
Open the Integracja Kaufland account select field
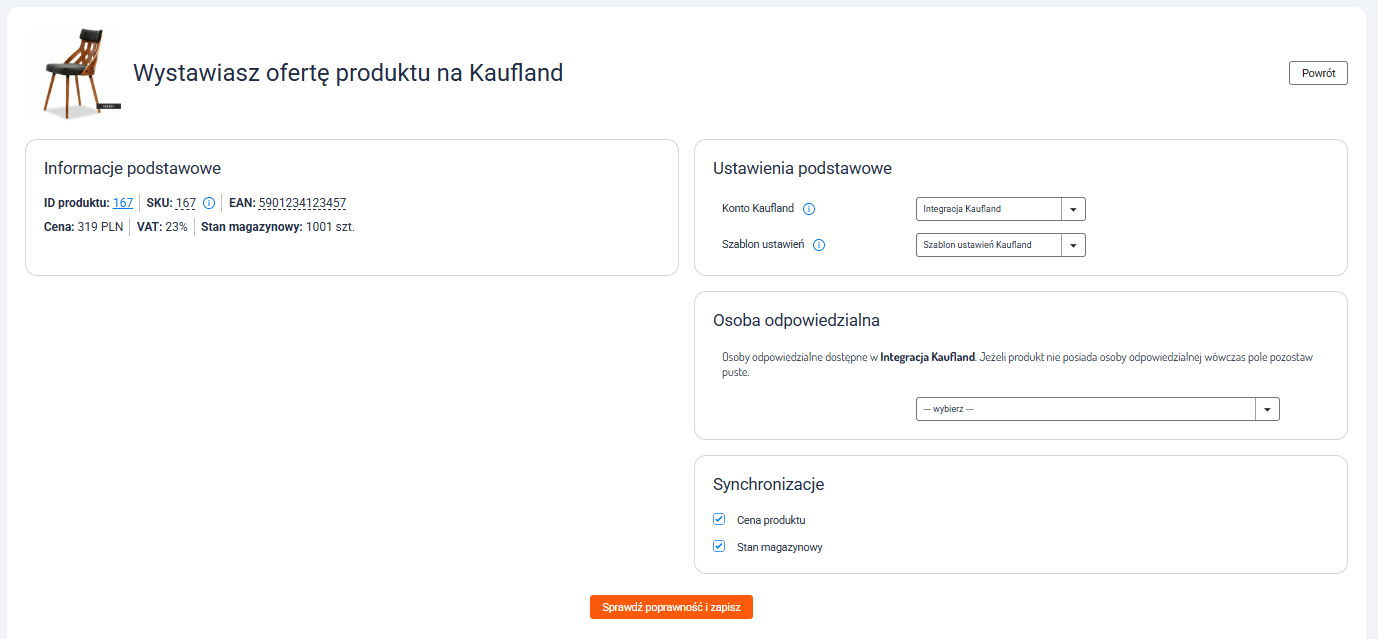tap(988, 209)
